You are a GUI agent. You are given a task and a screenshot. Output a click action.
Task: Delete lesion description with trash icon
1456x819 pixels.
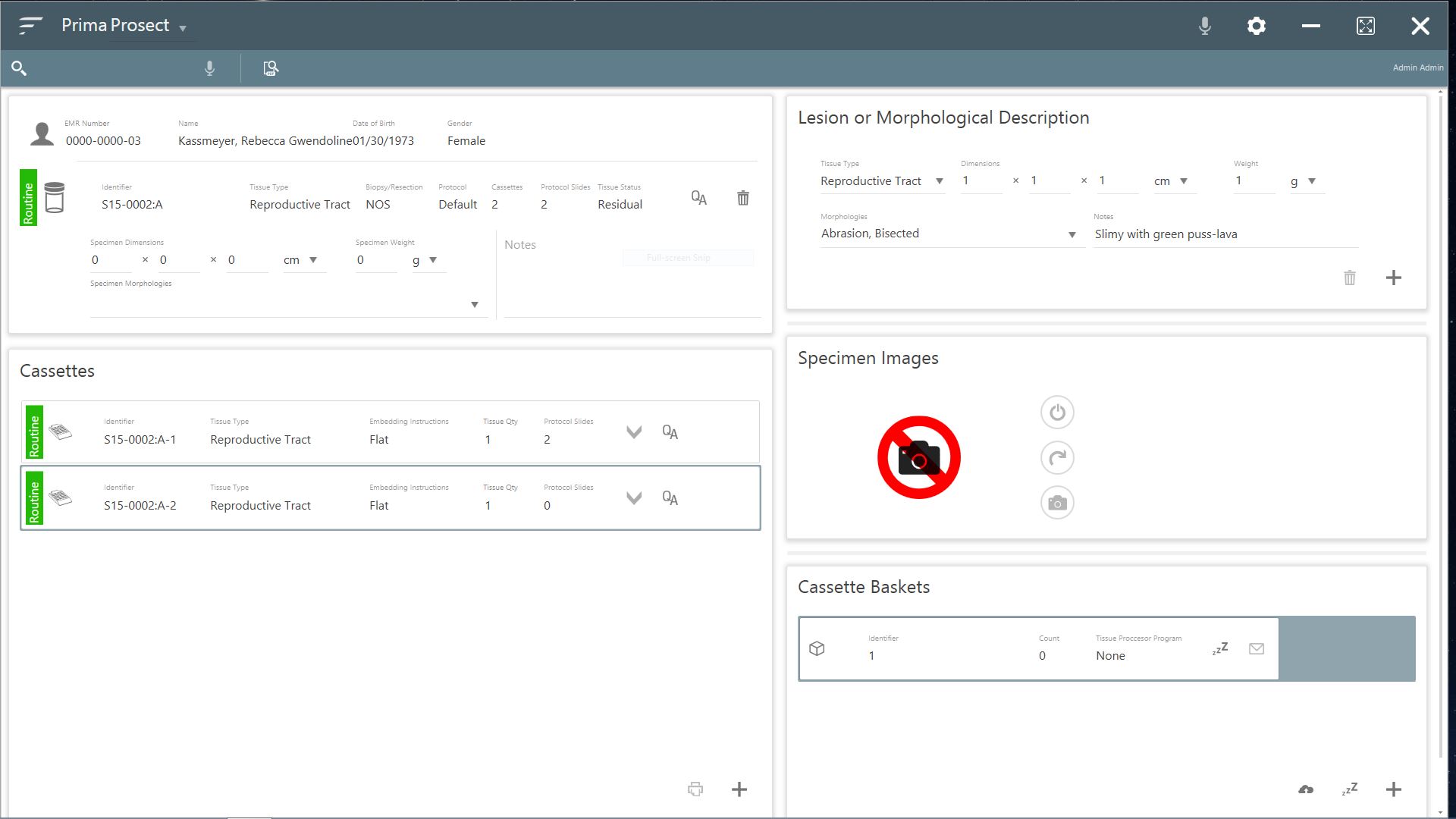click(1350, 278)
